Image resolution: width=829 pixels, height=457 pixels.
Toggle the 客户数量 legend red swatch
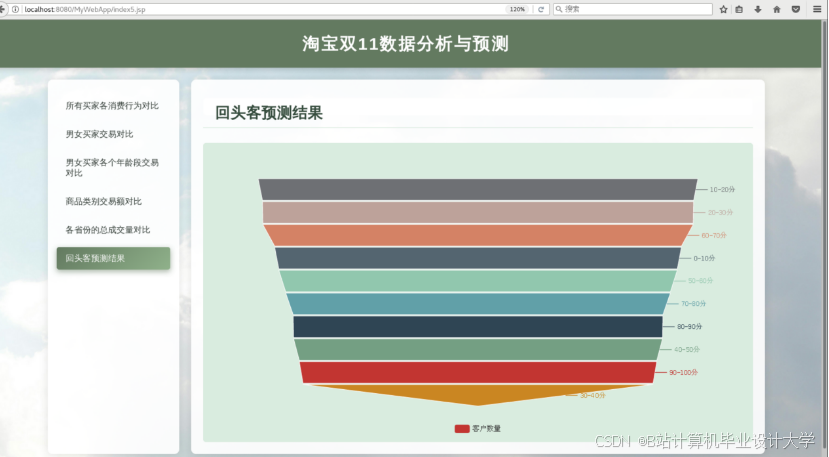[x=462, y=428]
